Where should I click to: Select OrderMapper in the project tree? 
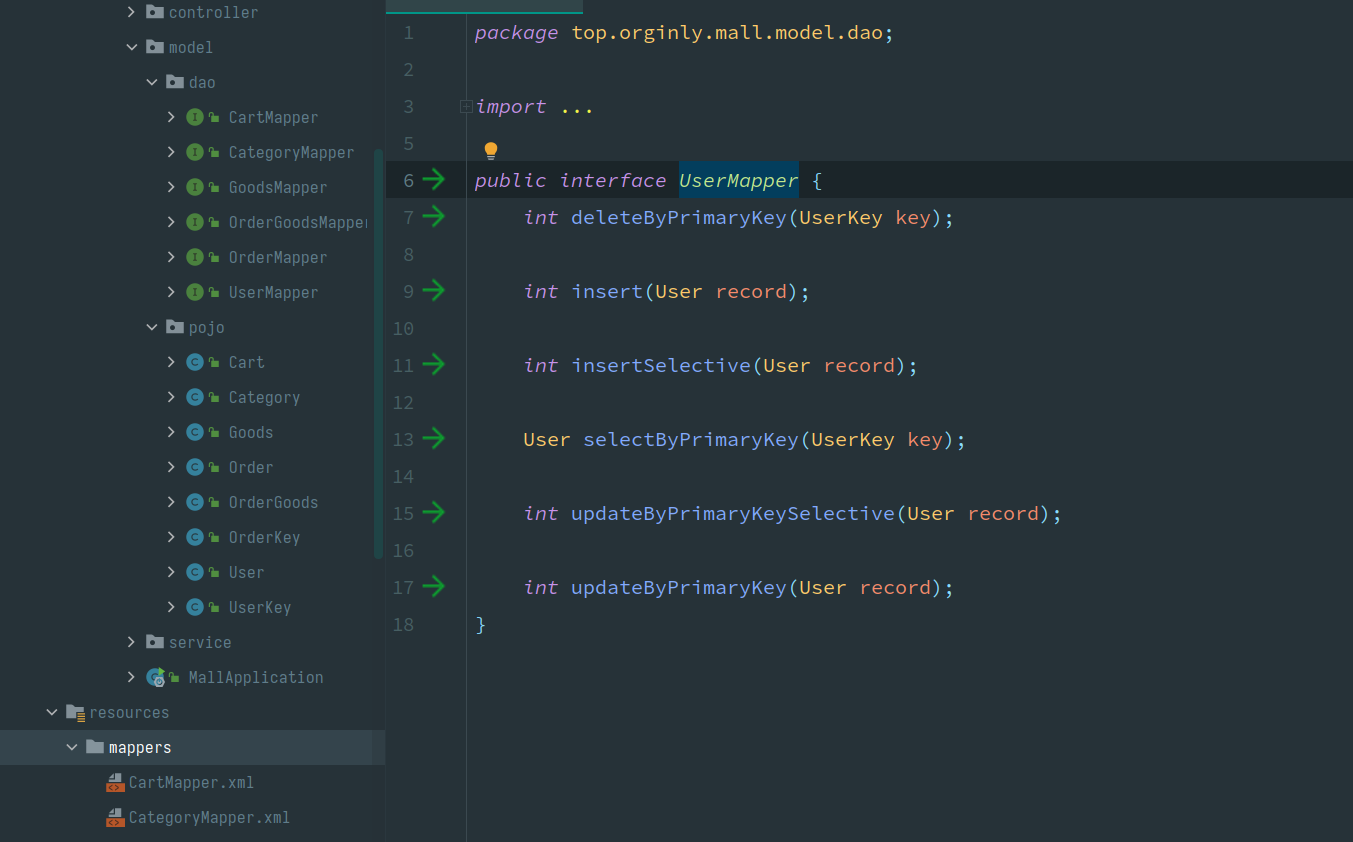click(x=278, y=257)
